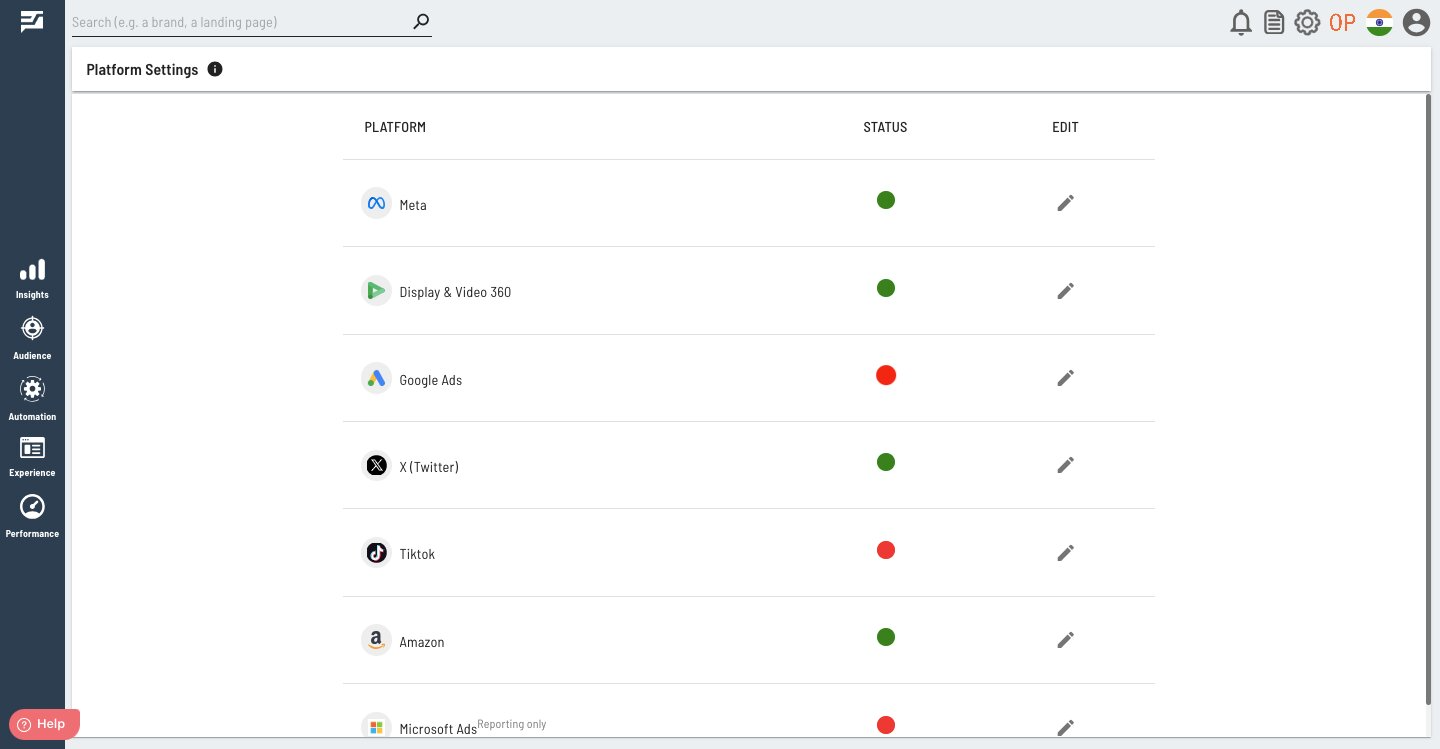Click the green status dot for Amazon

point(886,637)
